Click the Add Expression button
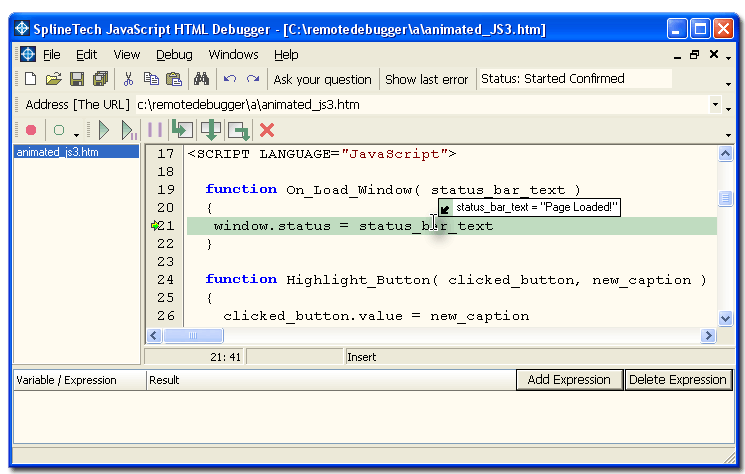The width and height of the screenshot is (745, 474). pyautogui.click(x=569, y=379)
